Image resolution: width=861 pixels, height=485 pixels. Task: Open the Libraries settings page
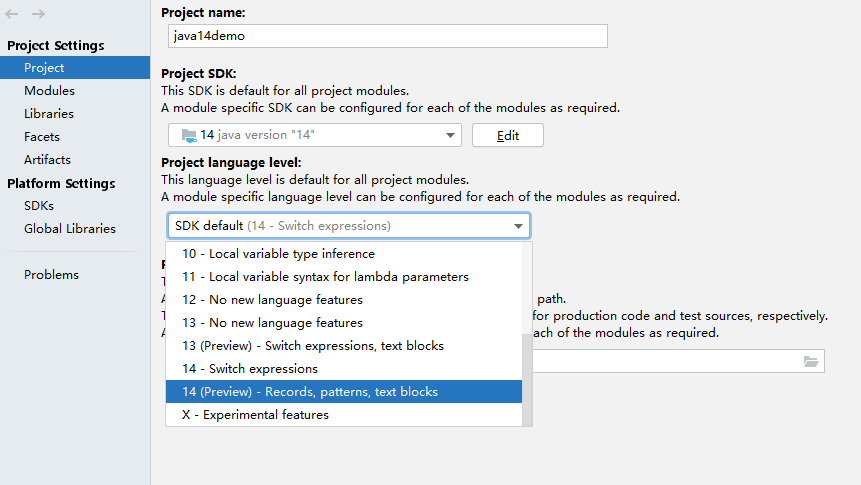click(x=49, y=114)
